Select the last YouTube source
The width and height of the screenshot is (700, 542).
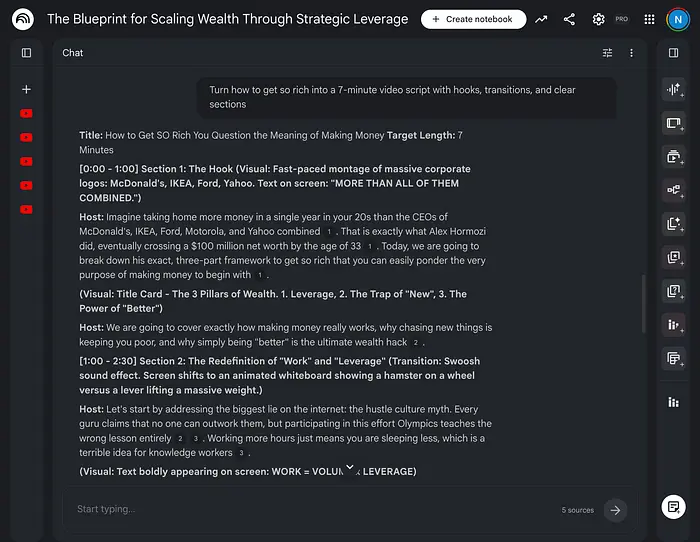(x=26, y=209)
